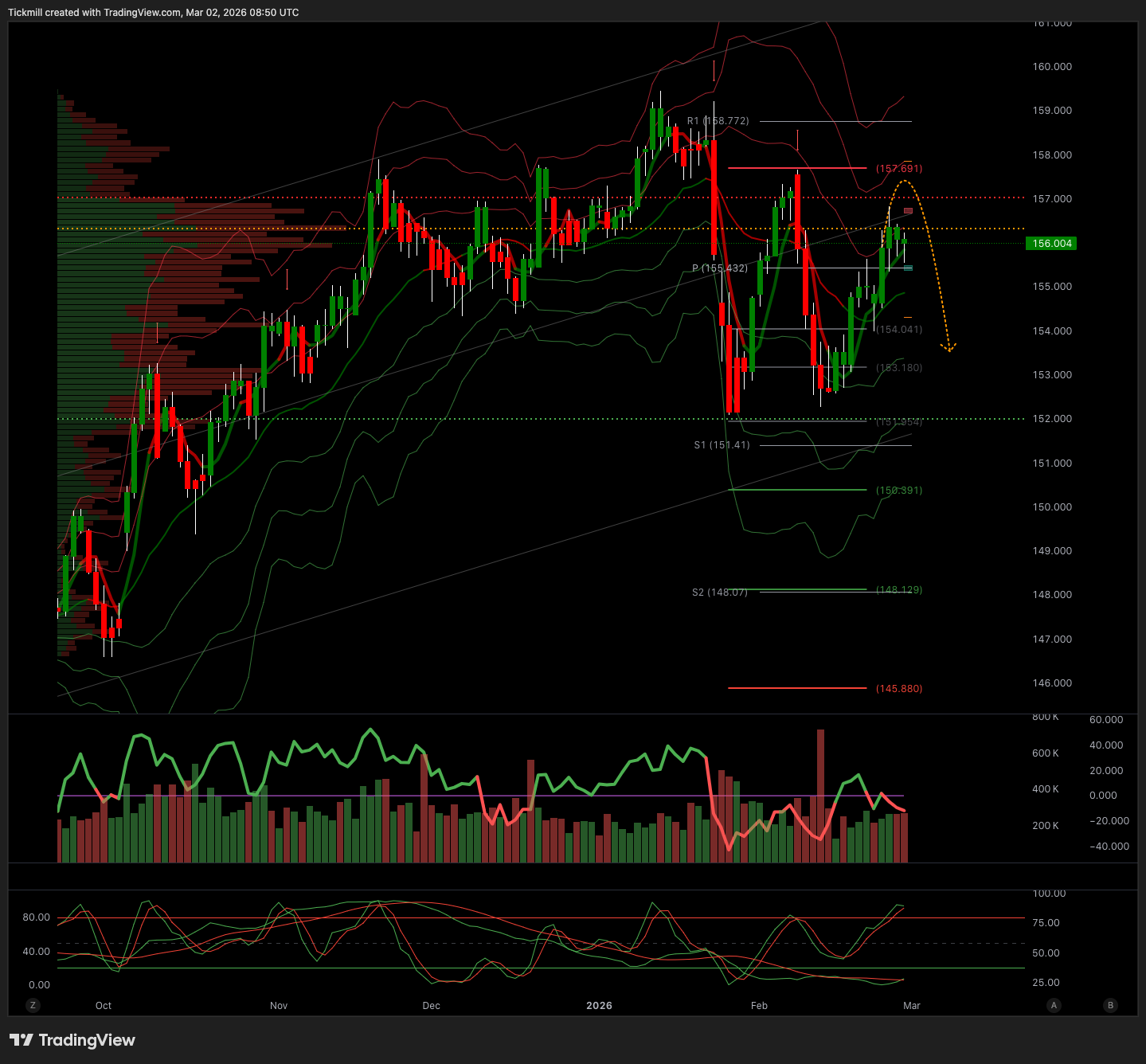Click the green (148.129) level label
Screen dimensions: 1146x1064
click(899, 590)
